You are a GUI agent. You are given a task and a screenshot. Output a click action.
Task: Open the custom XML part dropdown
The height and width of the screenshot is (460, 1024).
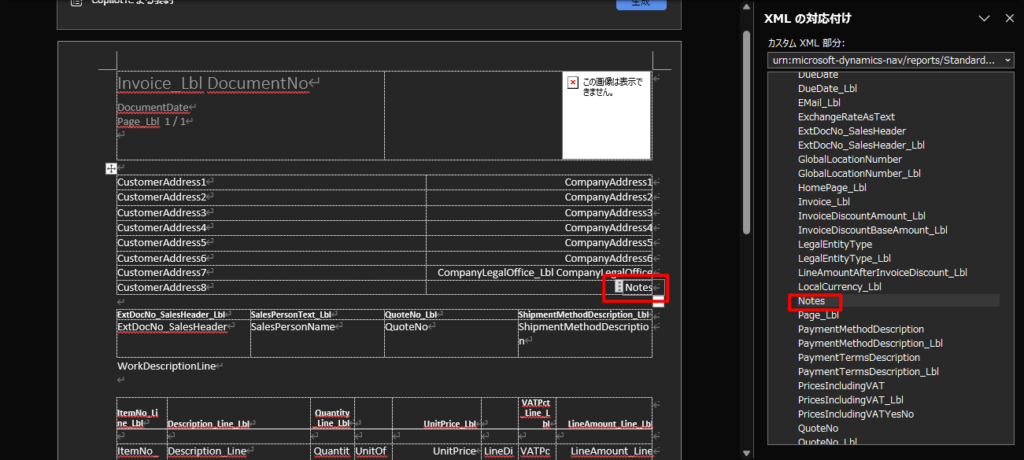(1006, 61)
